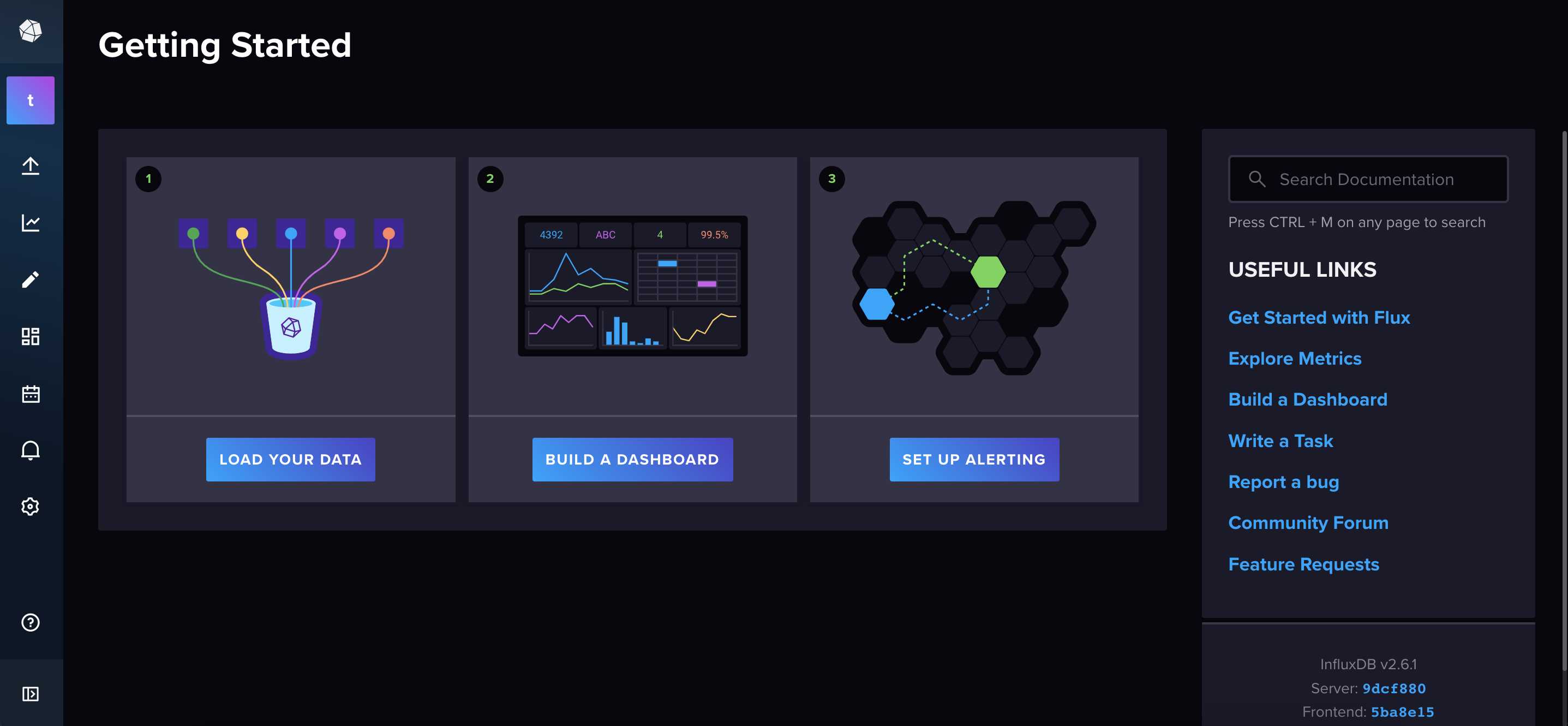
Task: Select the Report a Bug link
Action: coord(1284,481)
